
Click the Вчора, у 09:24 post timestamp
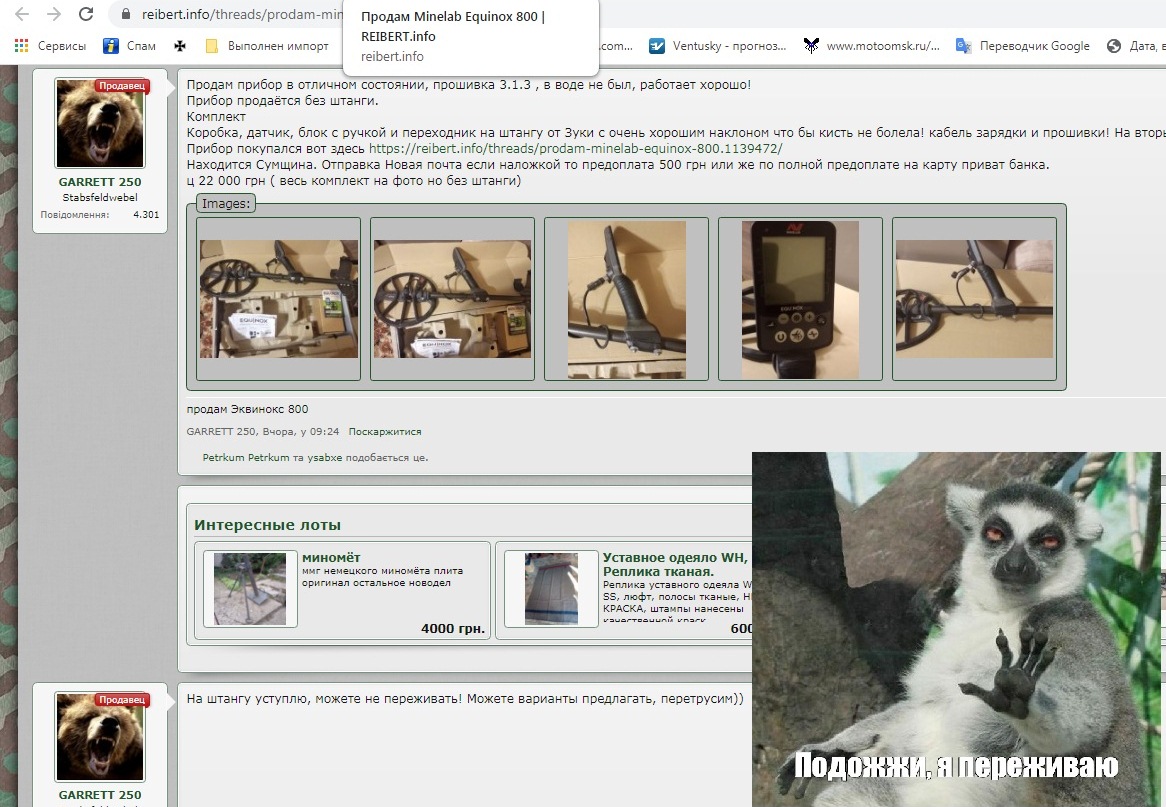tap(300, 431)
